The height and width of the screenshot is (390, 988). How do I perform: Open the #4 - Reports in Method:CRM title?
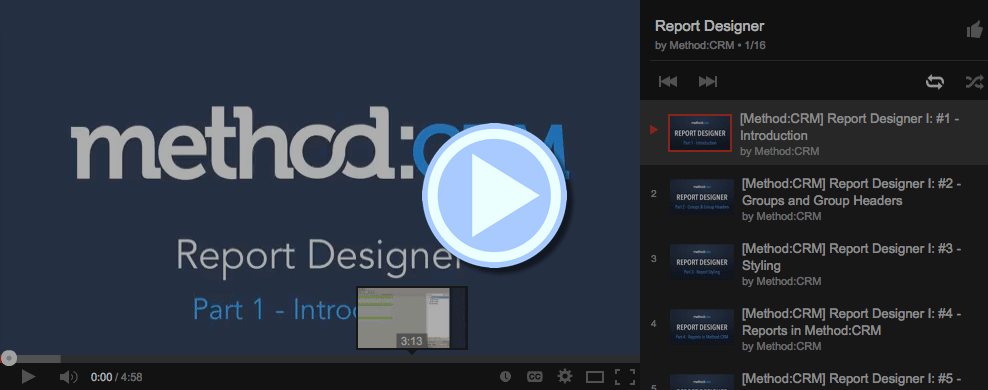pyautogui.click(x=851, y=321)
